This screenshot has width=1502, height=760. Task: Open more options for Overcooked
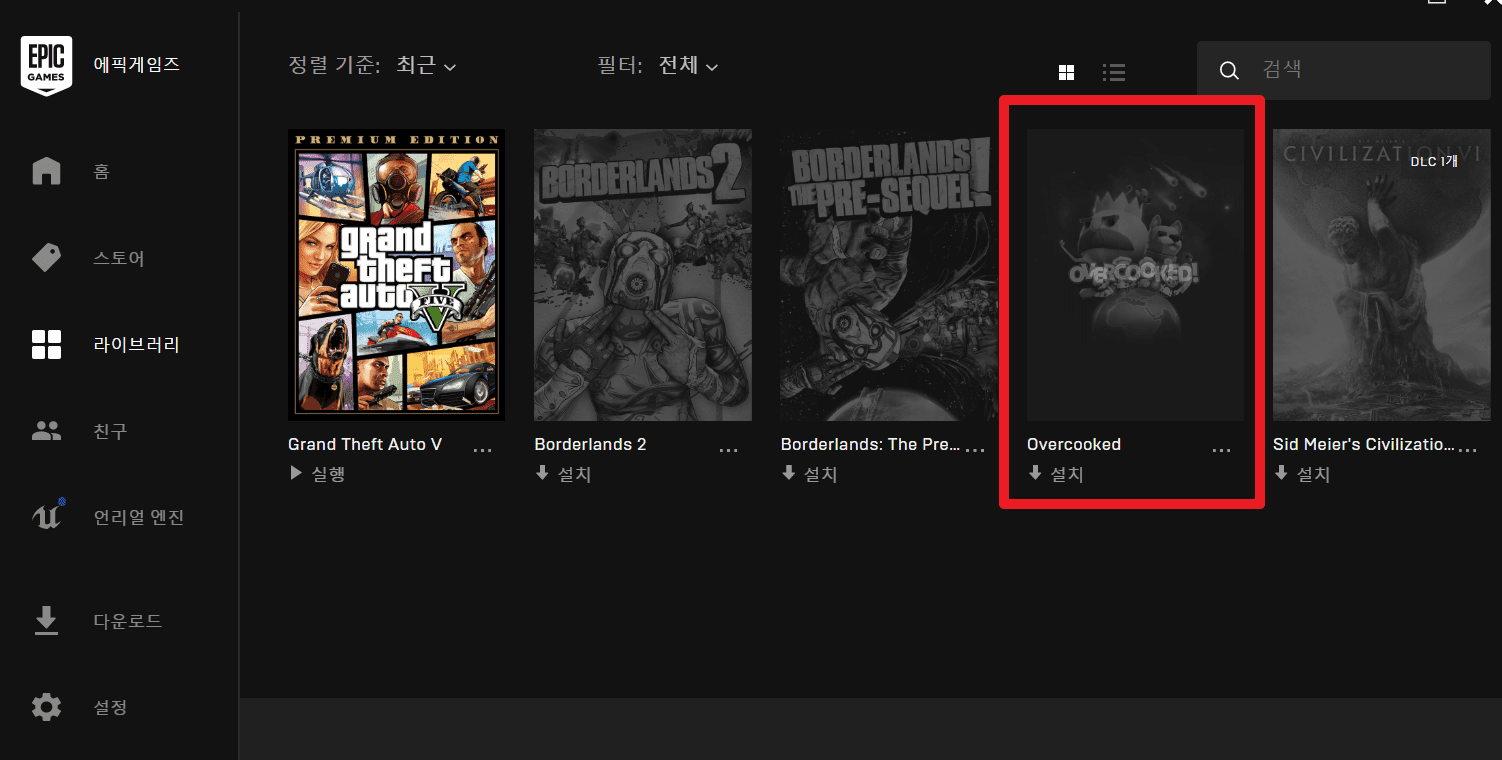(x=1221, y=451)
